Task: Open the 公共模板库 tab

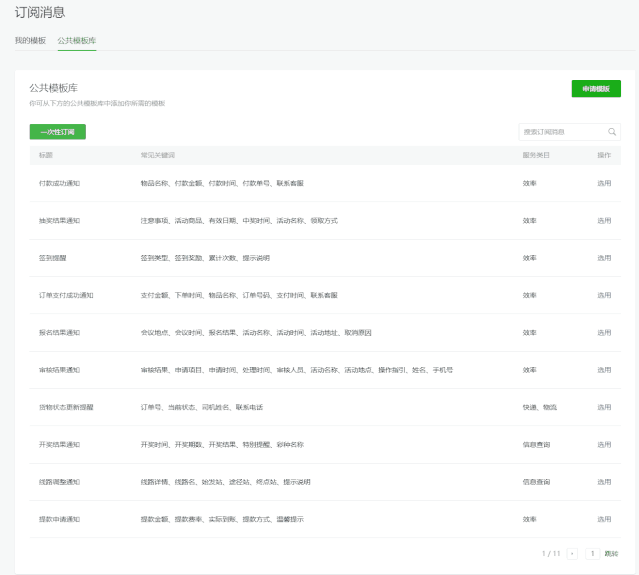Action: (77, 40)
